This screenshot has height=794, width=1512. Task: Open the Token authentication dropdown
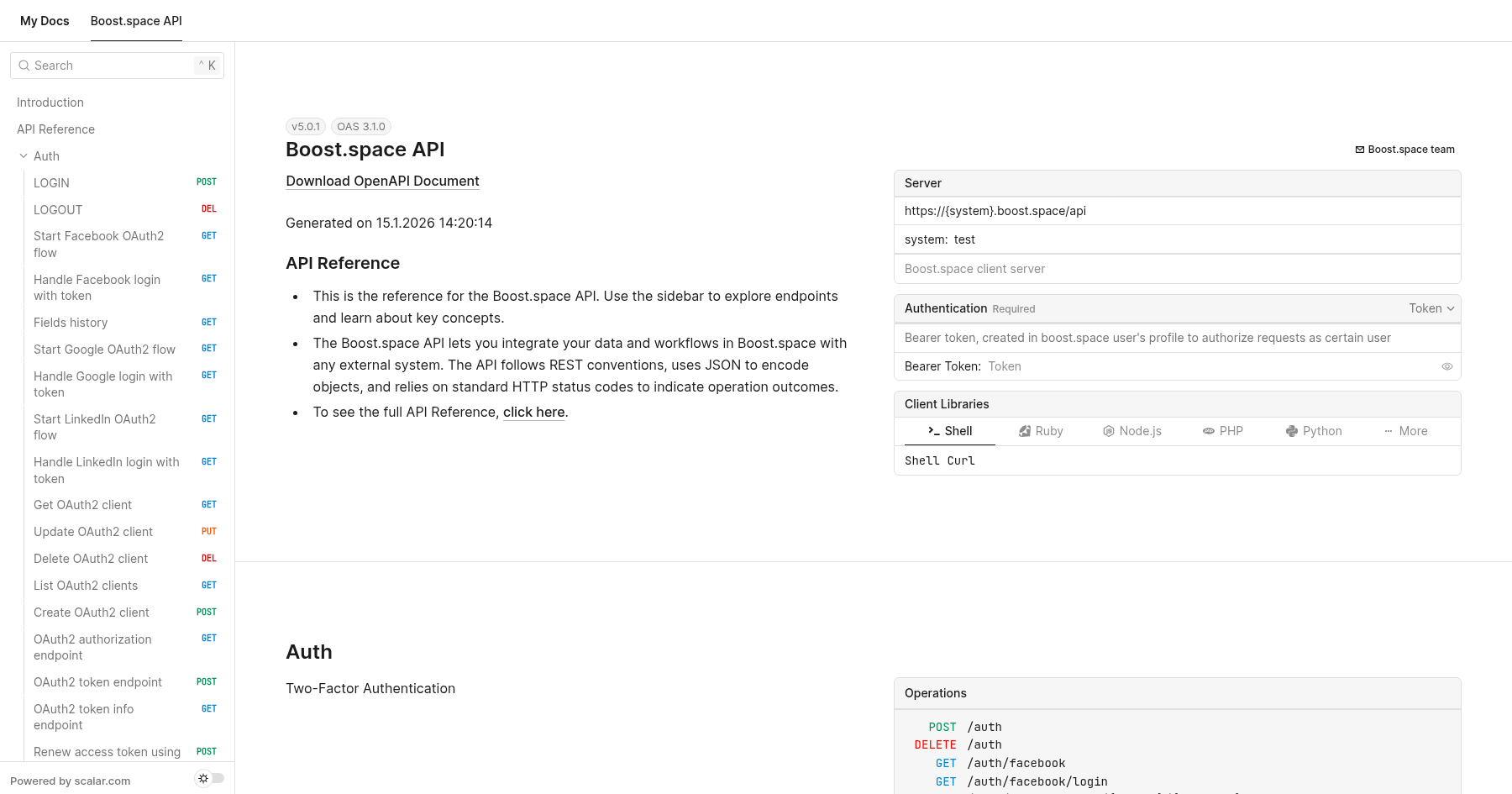(1431, 308)
